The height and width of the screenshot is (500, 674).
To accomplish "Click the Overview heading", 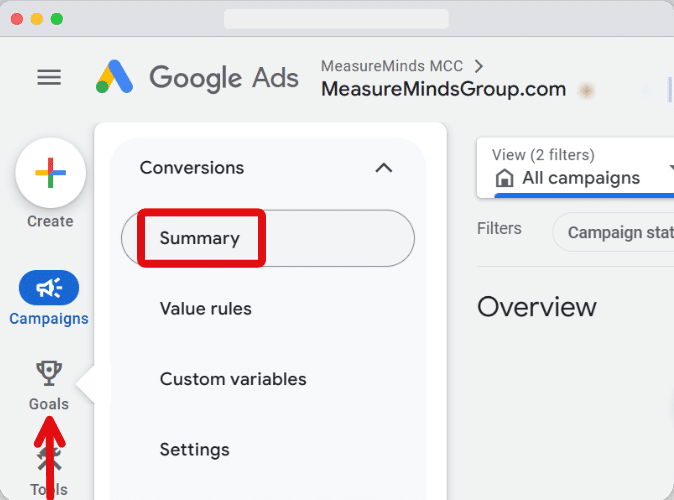I will coord(537,307).
